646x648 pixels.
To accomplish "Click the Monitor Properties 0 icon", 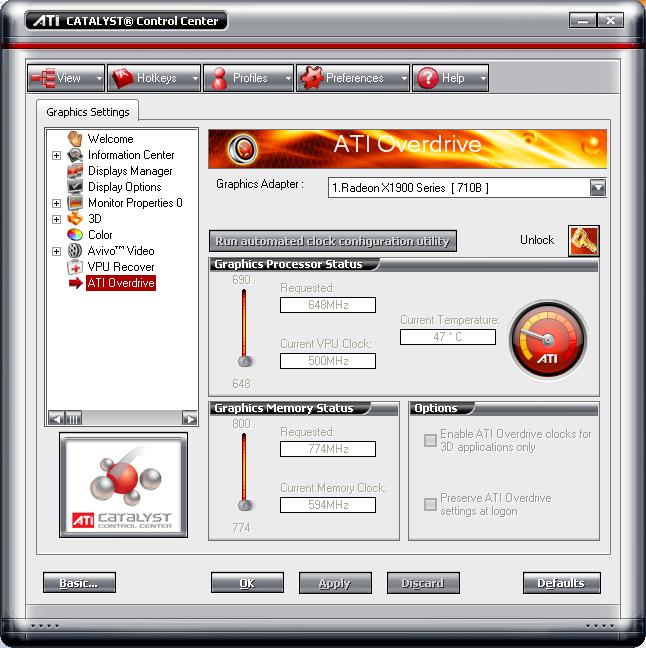I will 75,203.
